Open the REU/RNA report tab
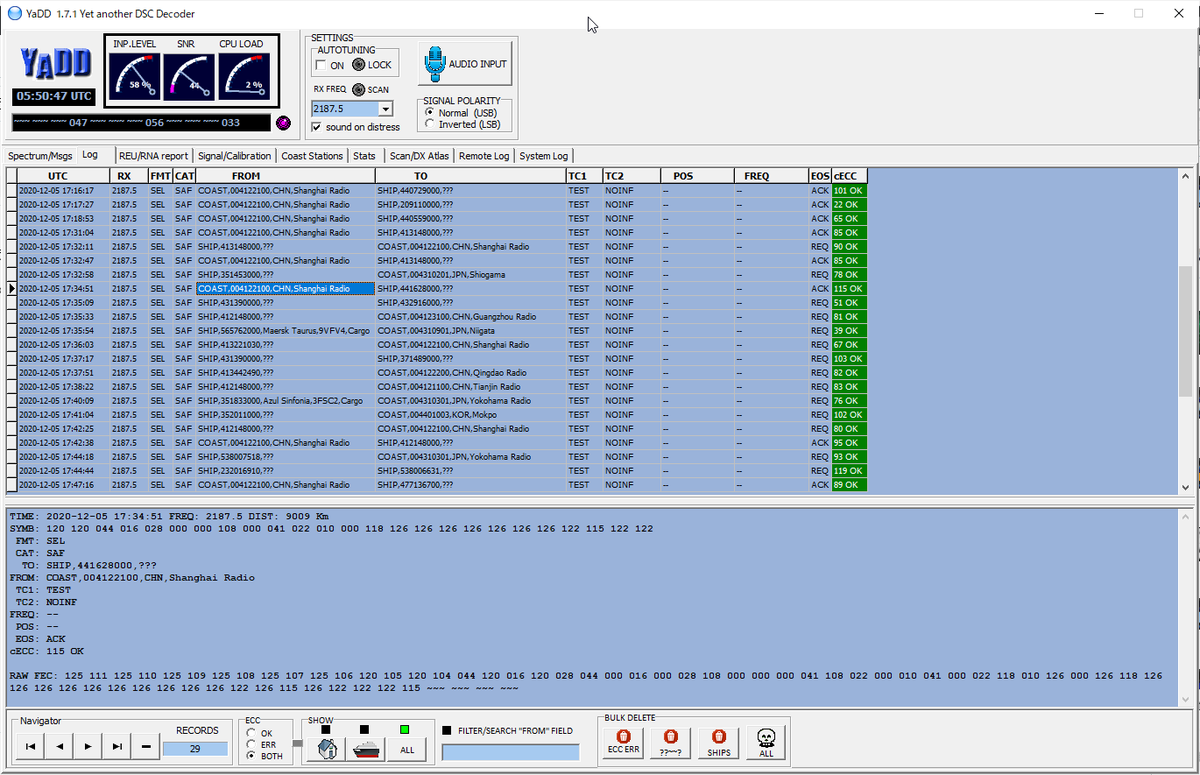 tap(153, 156)
